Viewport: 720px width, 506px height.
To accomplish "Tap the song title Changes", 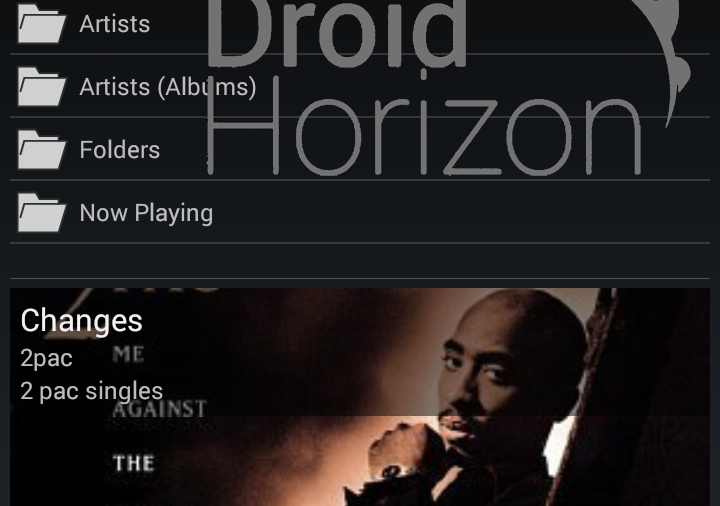I will pyautogui.click(x=81, y=320).
